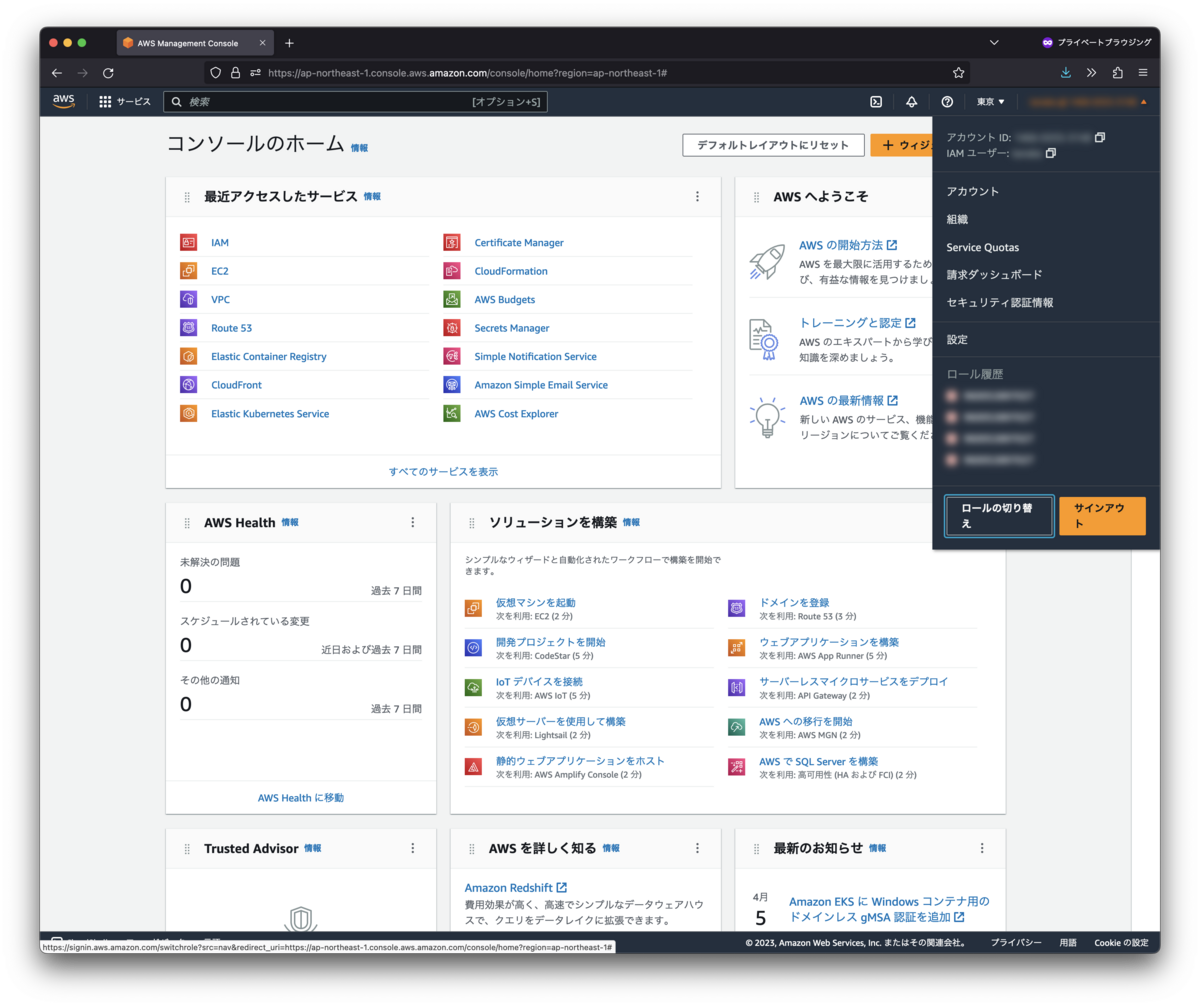Open the '仮想マシンを起動' solution link

[x=536, y=603]
